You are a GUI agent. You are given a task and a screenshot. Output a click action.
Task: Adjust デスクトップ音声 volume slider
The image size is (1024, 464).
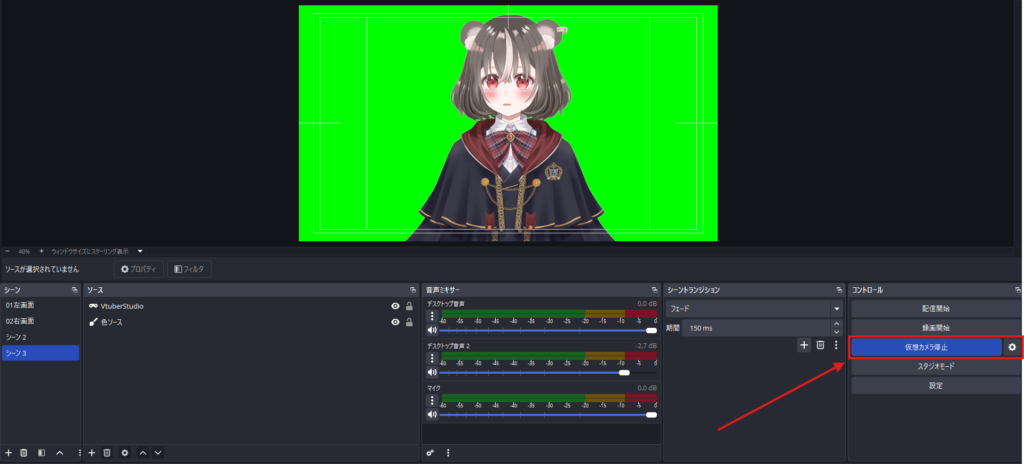[548, 331]
